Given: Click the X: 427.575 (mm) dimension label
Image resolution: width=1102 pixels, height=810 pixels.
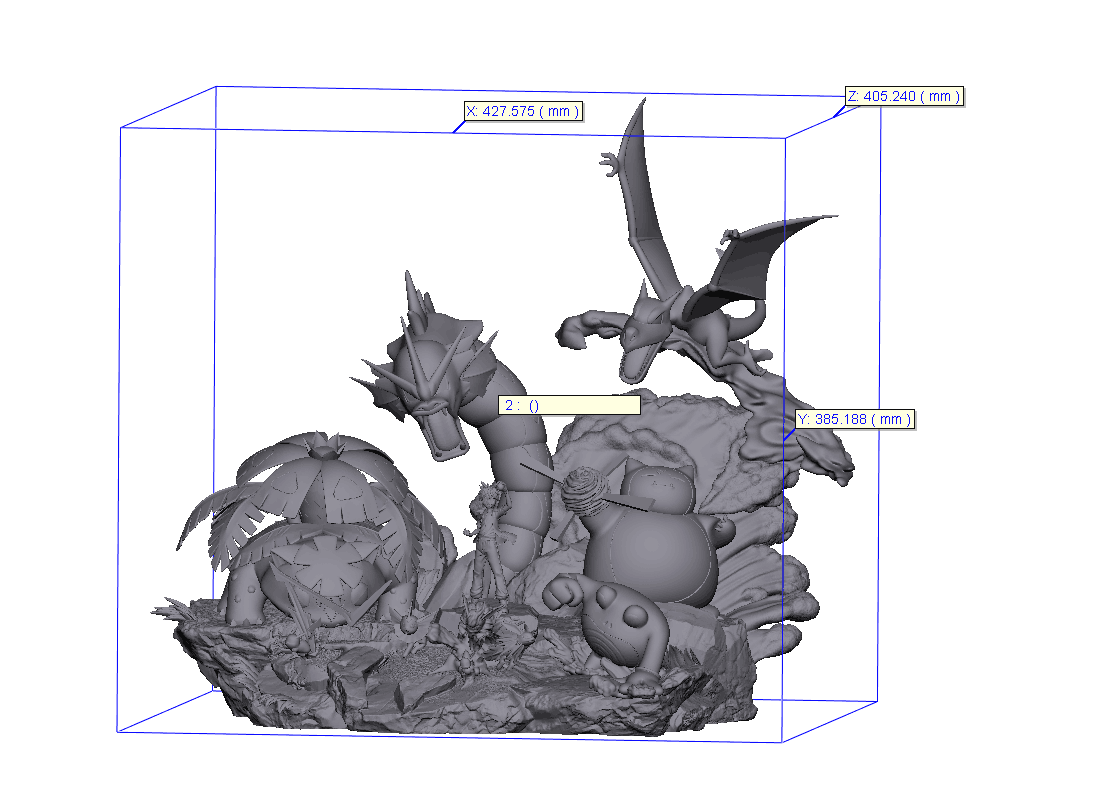Looking at the screenshot, I should [523, 111].
